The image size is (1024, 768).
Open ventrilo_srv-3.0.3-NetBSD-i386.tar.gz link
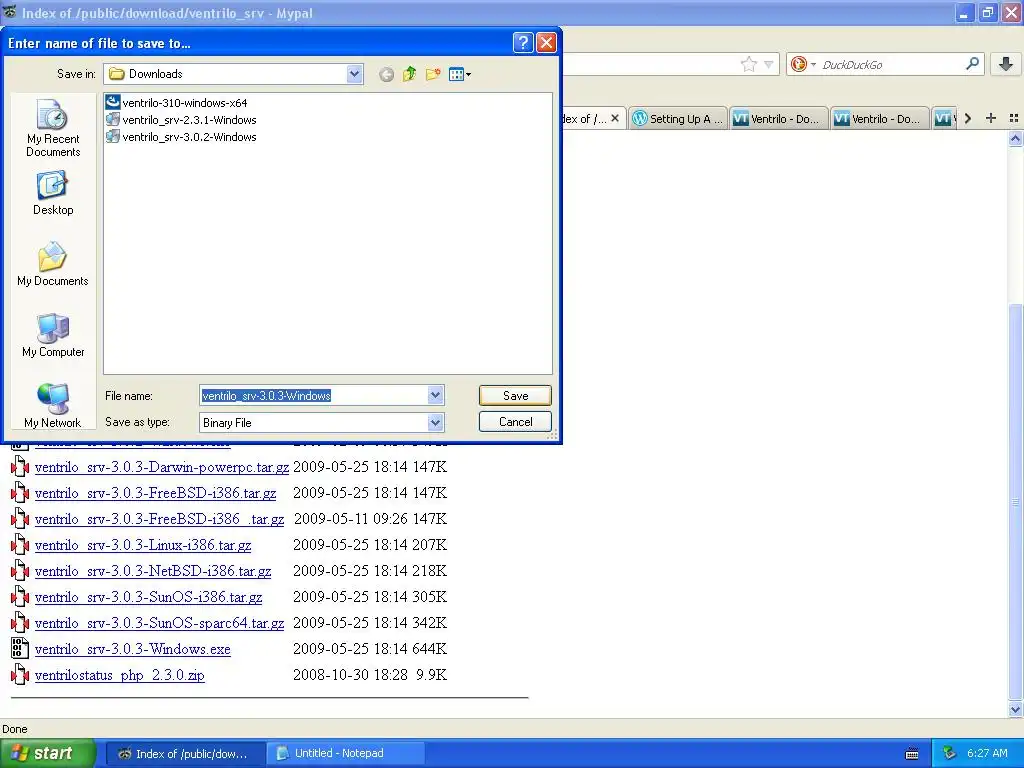click(153, 571)
